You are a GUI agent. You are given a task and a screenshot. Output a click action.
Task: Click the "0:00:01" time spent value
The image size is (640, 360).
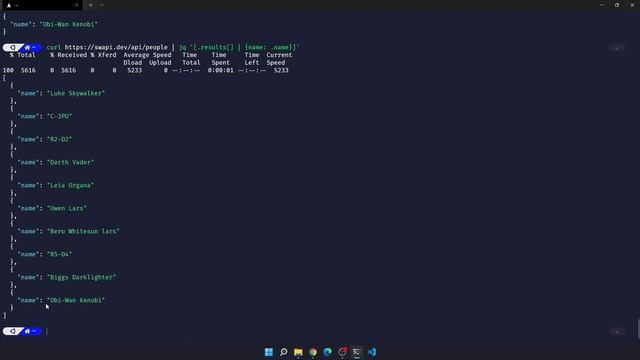(220, 70)
